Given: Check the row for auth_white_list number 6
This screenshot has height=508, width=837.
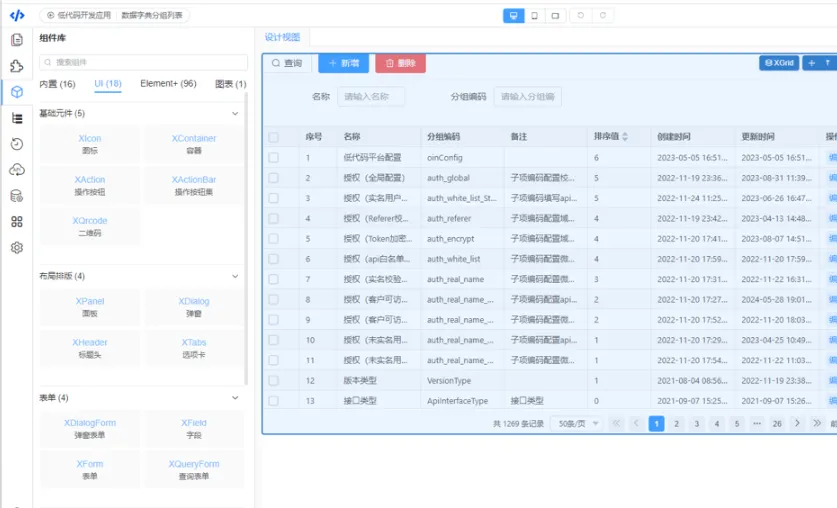Looking at the screenshot, I should coord(273,259).
